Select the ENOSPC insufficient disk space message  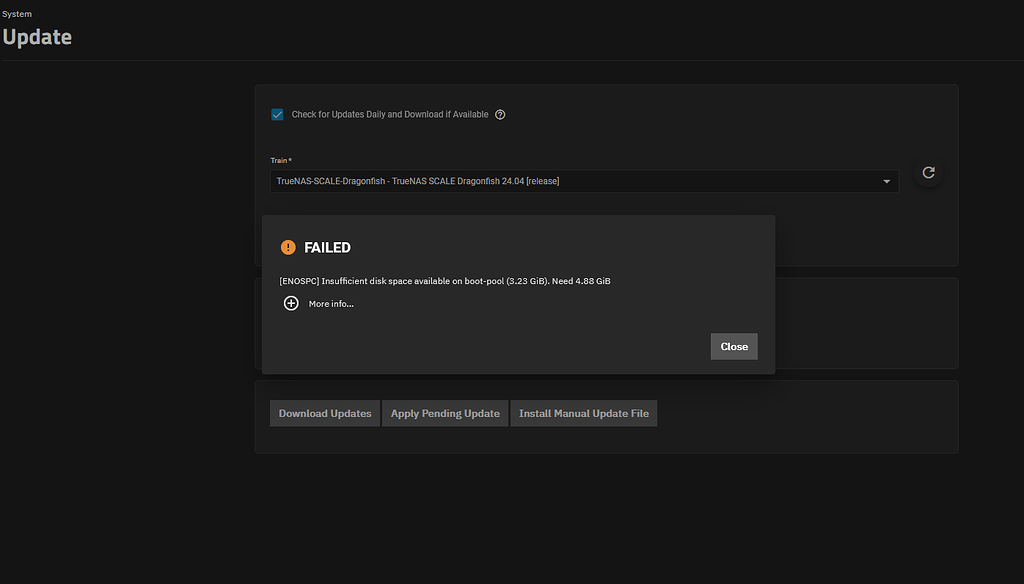click(443, 281)
